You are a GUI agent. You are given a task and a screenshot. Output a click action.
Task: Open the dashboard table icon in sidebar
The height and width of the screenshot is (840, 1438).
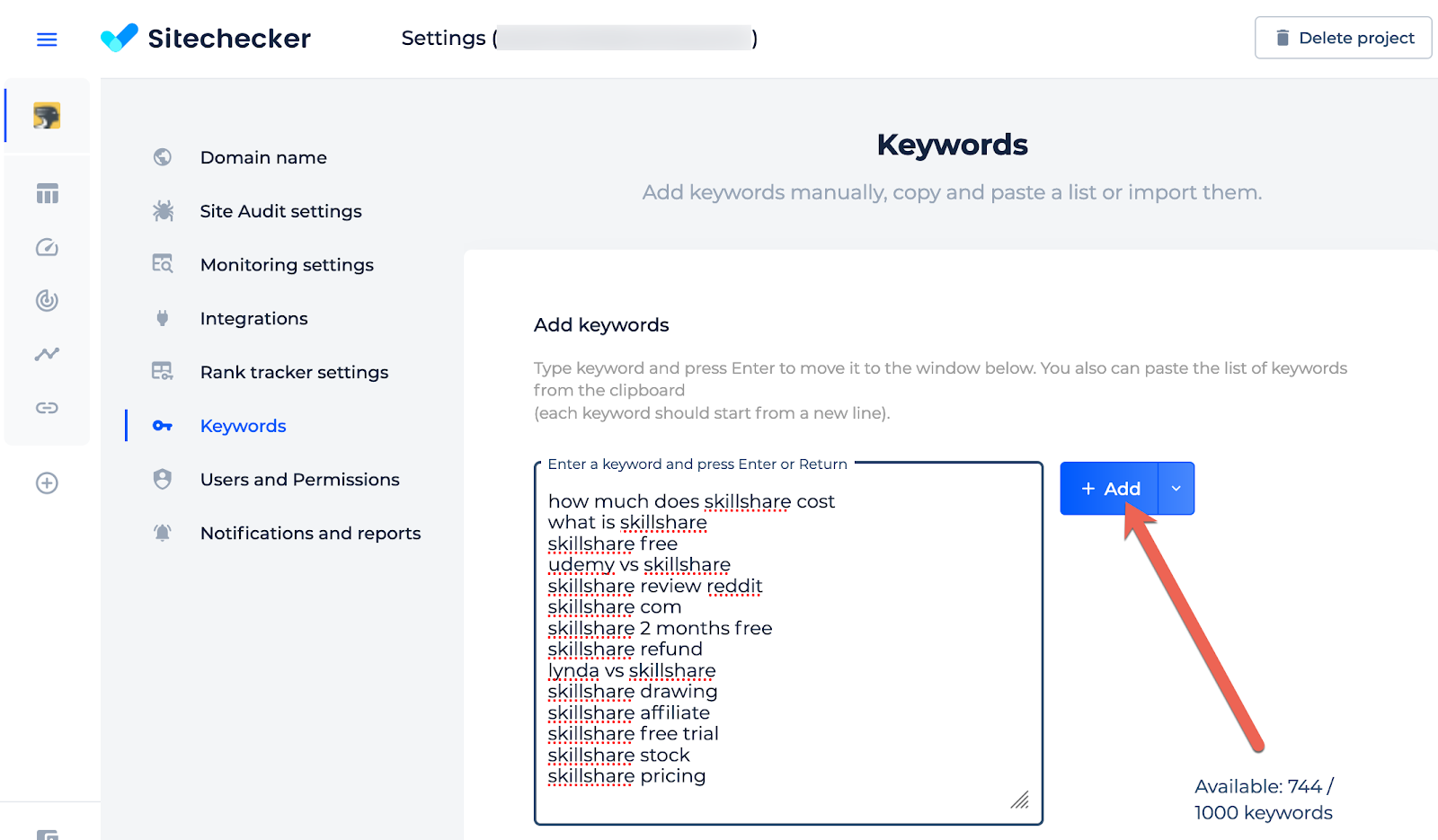click(47, 193)
